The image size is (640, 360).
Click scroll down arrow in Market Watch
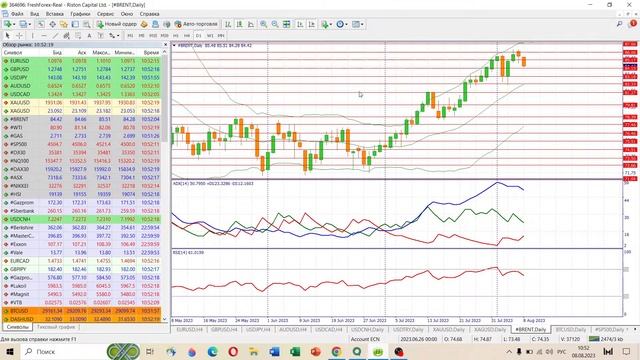tap(165, 319)
